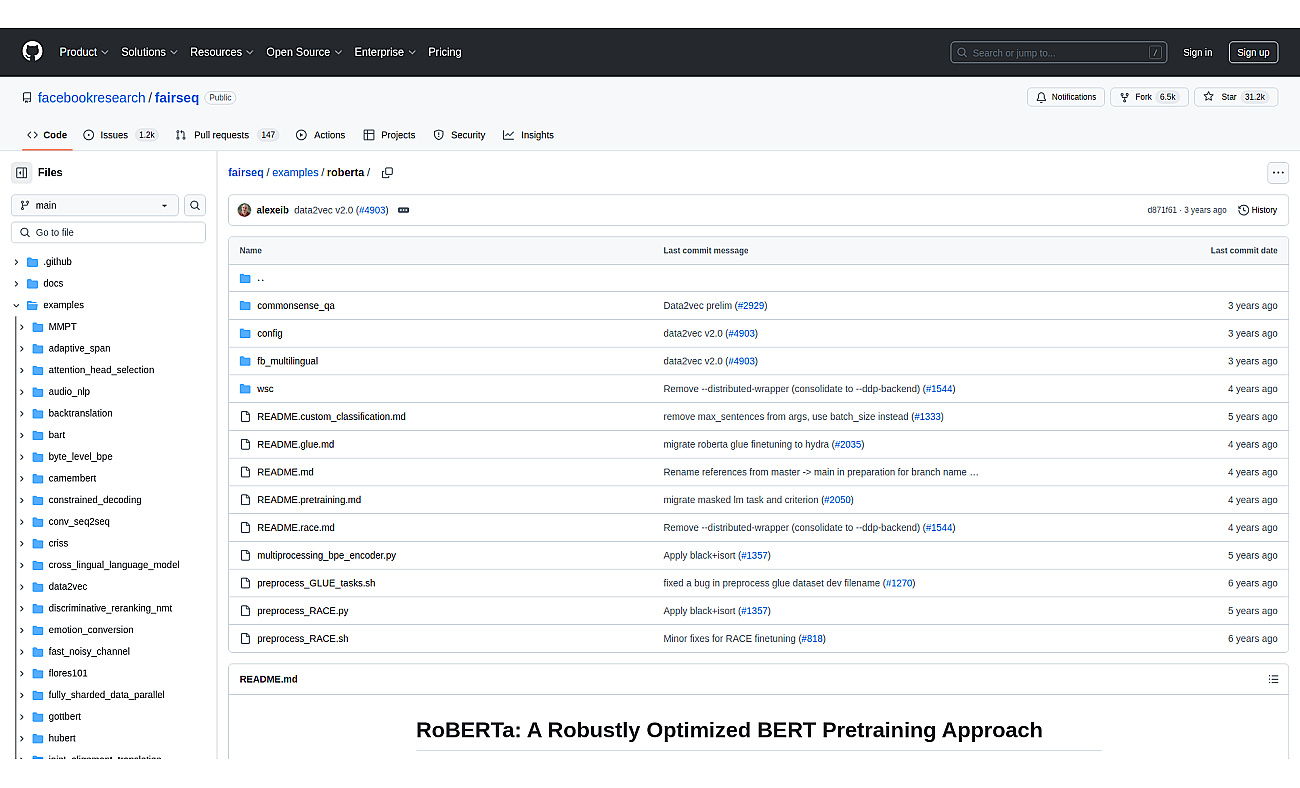This screenshot has height=788, width=1300.
Task: Expand the data2vec folder chevron
Action: point(22,587)
